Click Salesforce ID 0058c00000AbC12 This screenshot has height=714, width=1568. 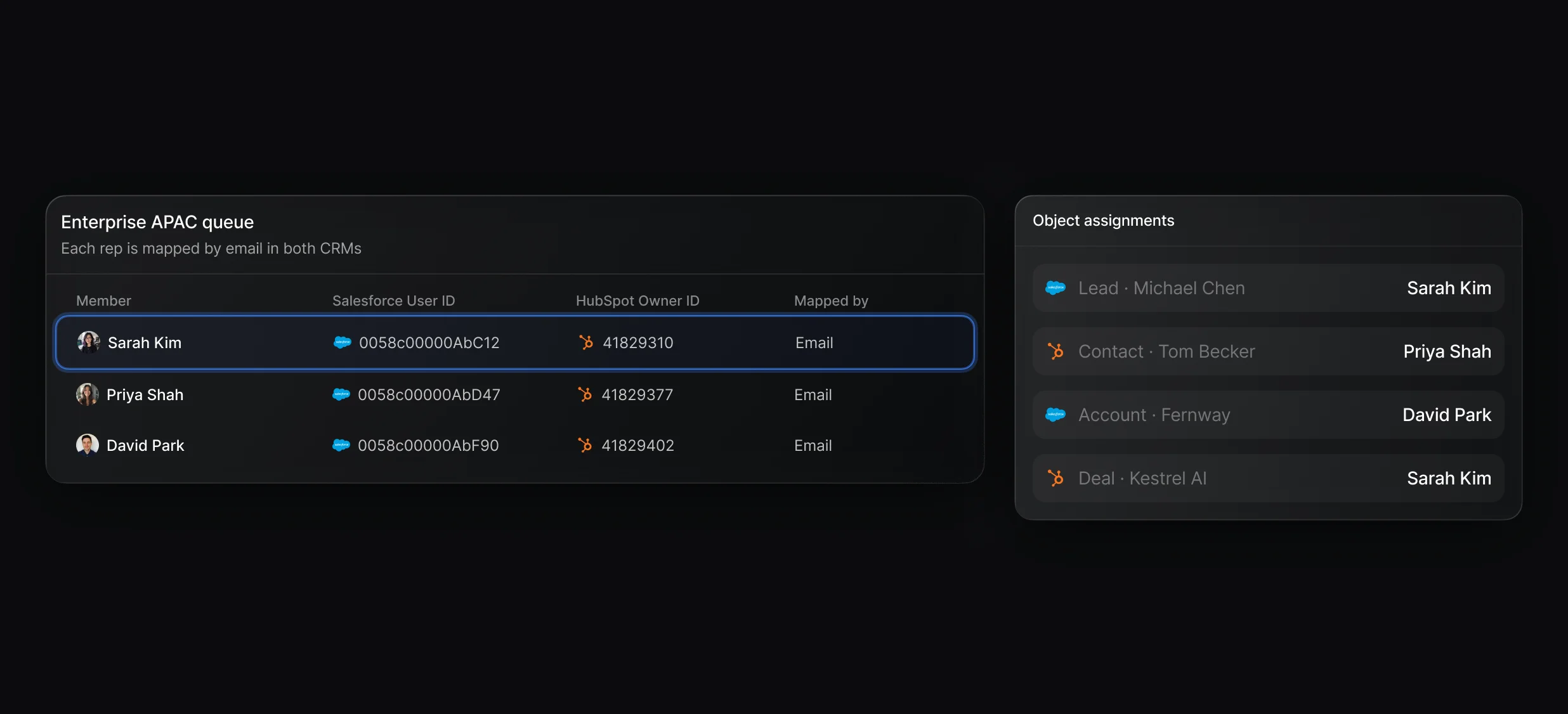pos(429,342)
